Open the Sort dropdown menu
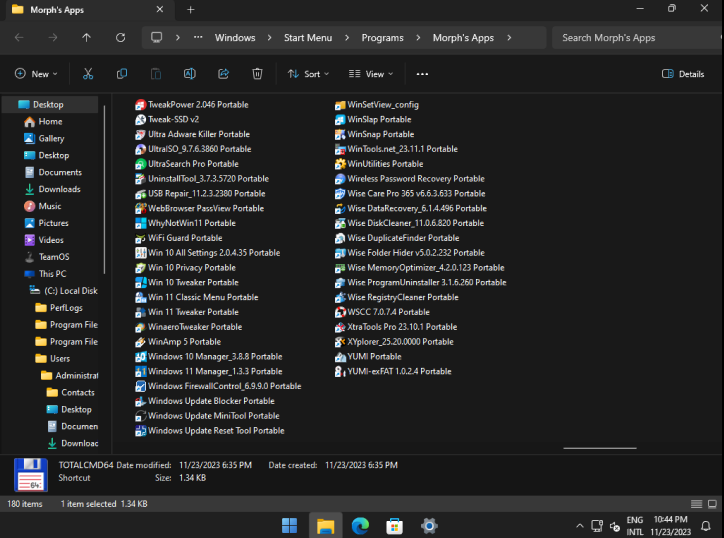 308,74
